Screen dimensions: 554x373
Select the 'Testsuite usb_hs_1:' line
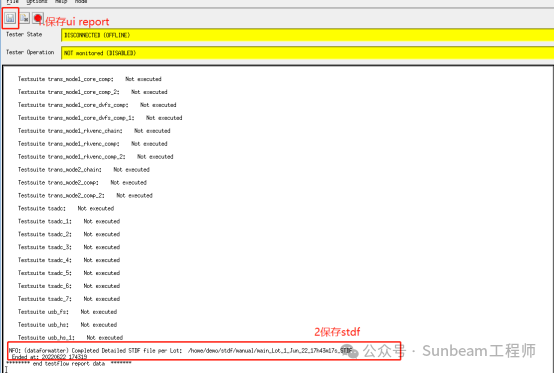click(x=70, y=338)
